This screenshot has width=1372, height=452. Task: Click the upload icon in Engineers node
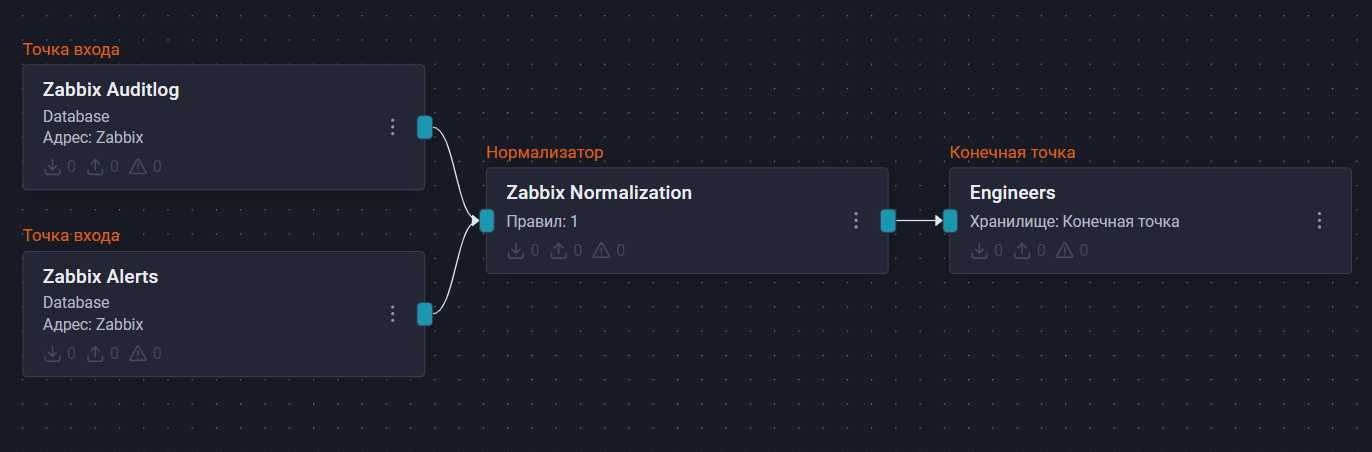1022,250
